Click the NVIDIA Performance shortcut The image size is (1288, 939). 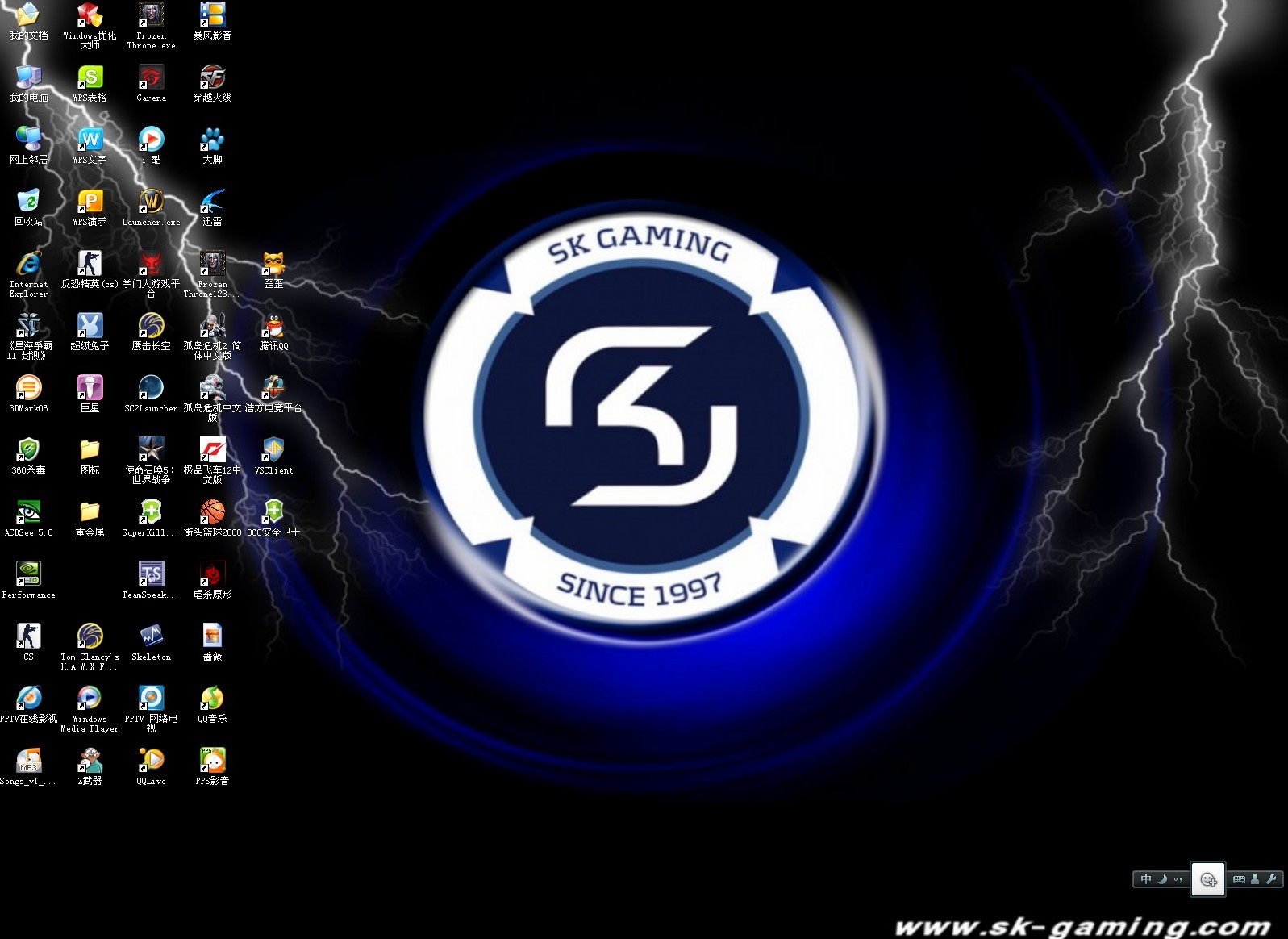click(x=28, y=574)
